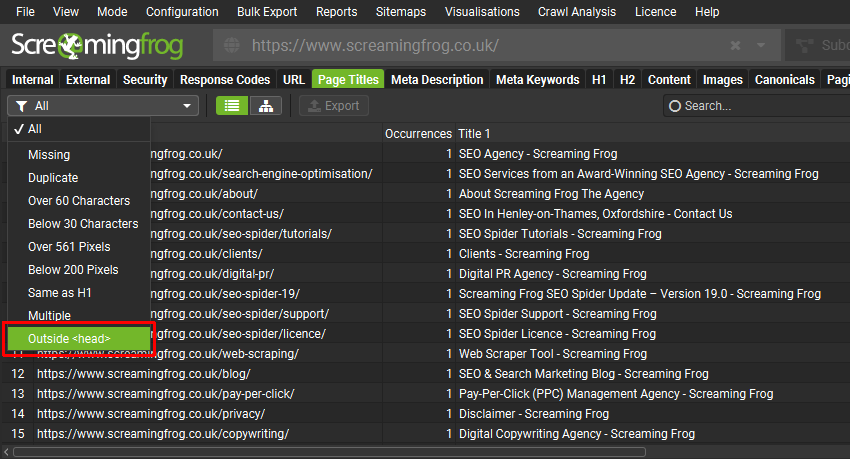Switch to the Images tab
850x459 pixels.
[723, 80]
